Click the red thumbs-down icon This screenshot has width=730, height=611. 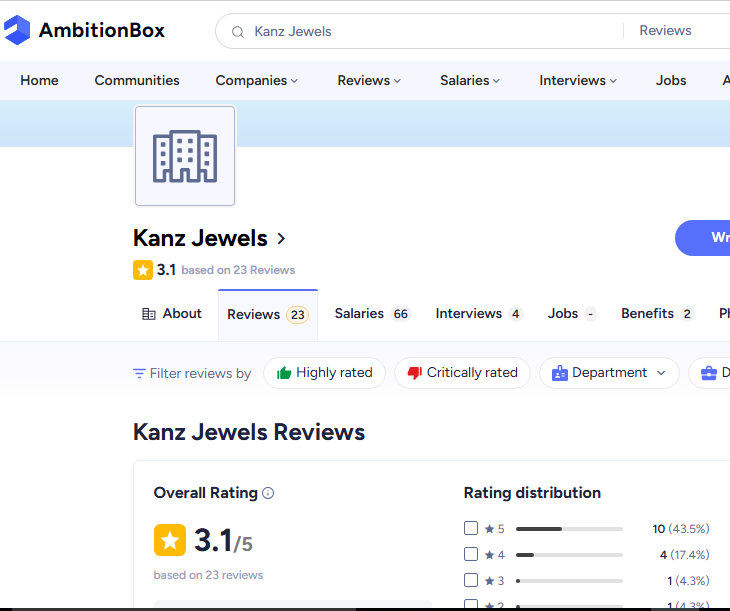(414, 373)
